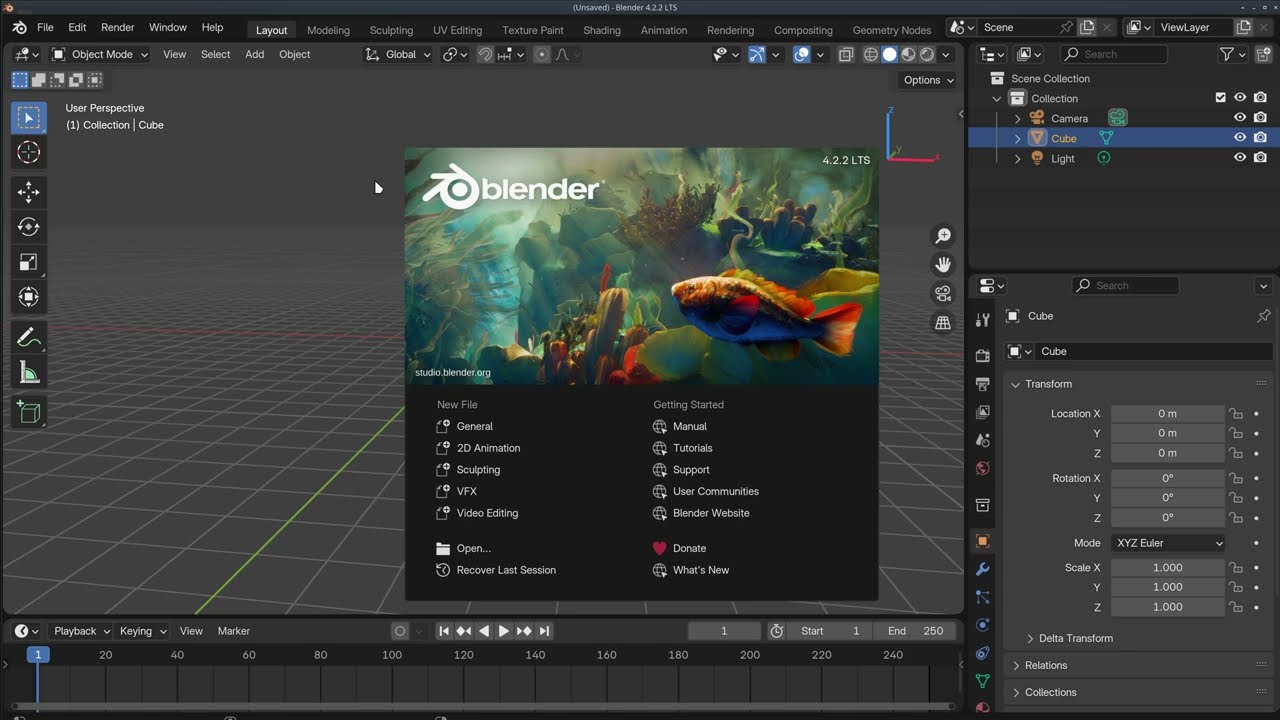Select the Add Cube tool
Viewport: 1280px width, 720px height.
[29, 412]
